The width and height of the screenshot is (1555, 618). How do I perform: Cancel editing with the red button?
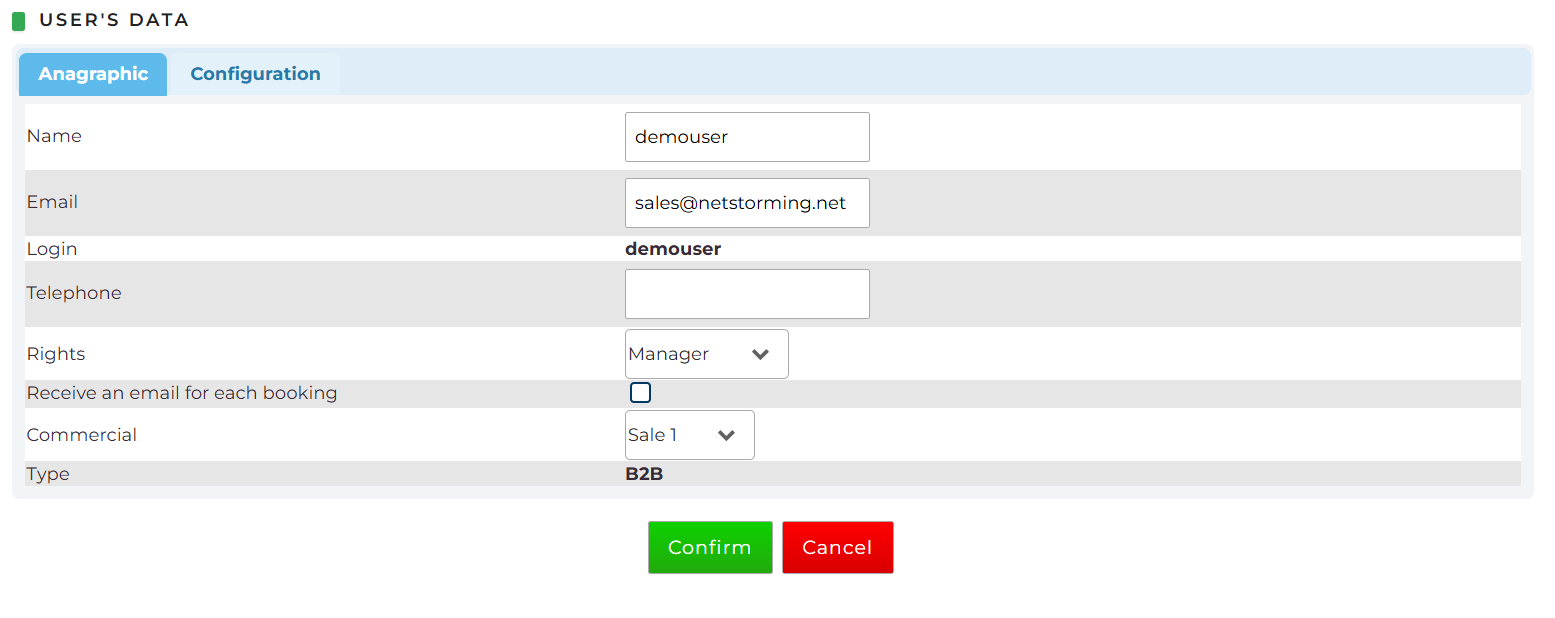point(838,547)
